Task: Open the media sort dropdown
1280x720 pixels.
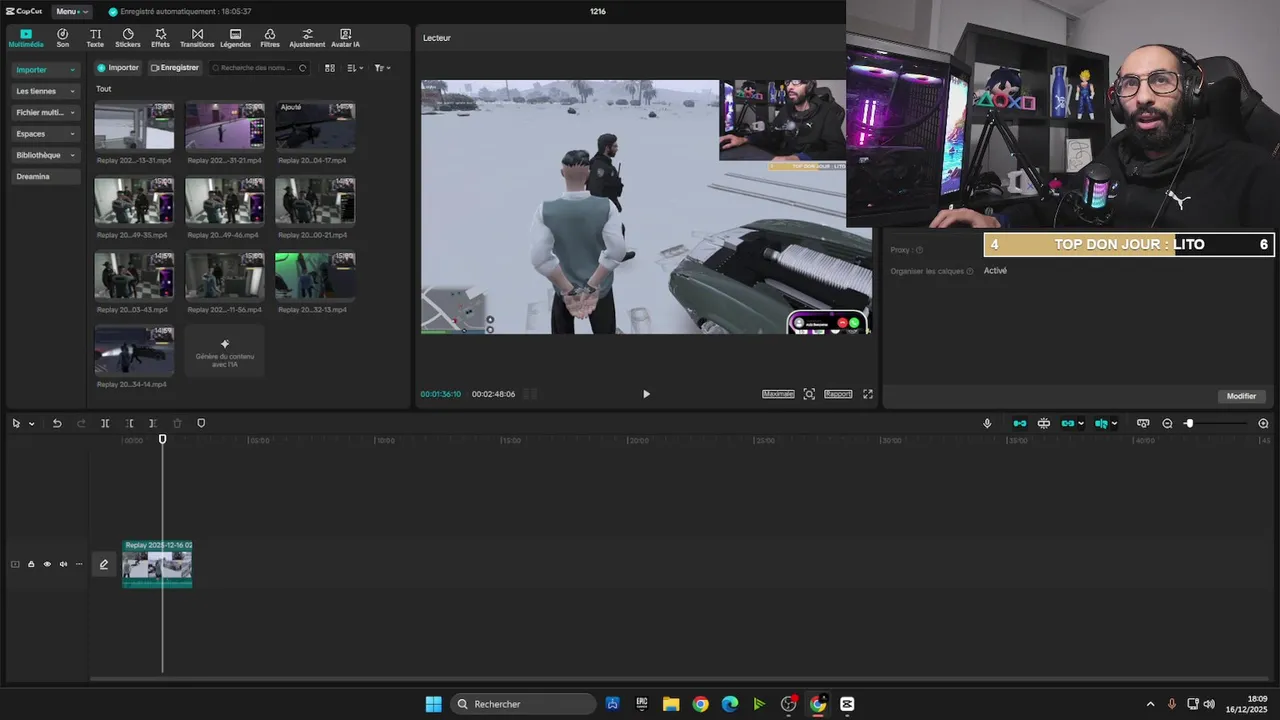Action: click(x=355, y=68)
